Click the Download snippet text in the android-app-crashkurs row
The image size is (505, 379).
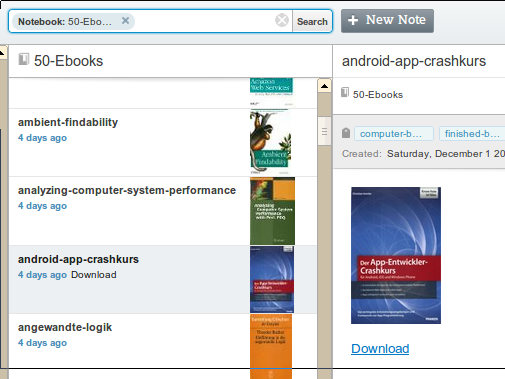pos(94,275)
